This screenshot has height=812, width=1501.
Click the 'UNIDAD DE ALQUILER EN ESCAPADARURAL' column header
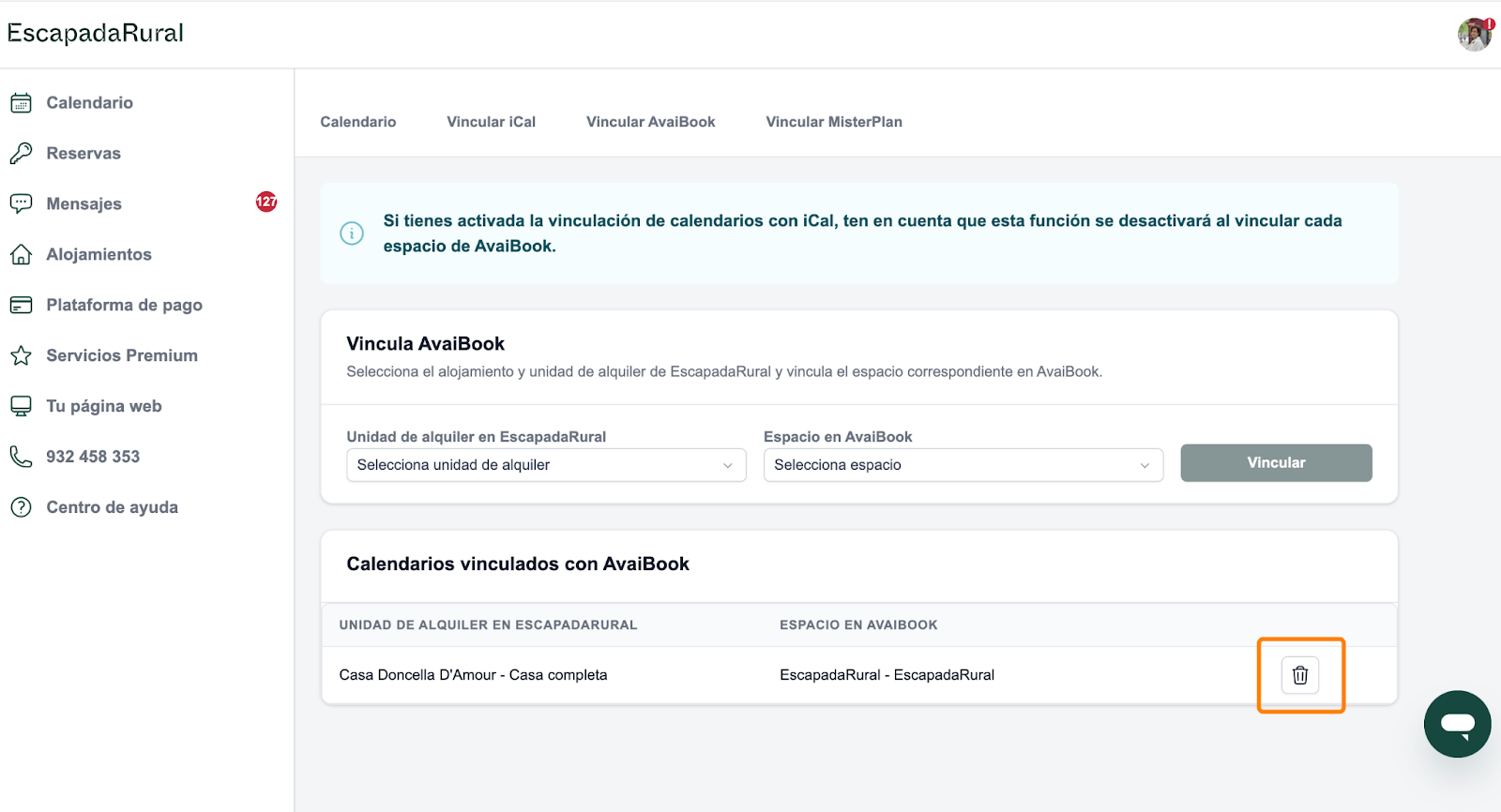[488, 625]
